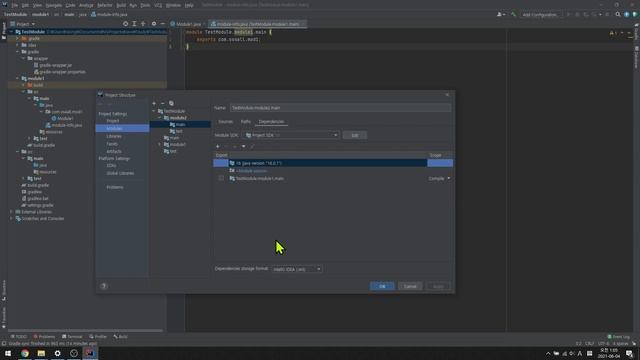Open the Build tool window
The image size is (640, 360).
point(120,337)
